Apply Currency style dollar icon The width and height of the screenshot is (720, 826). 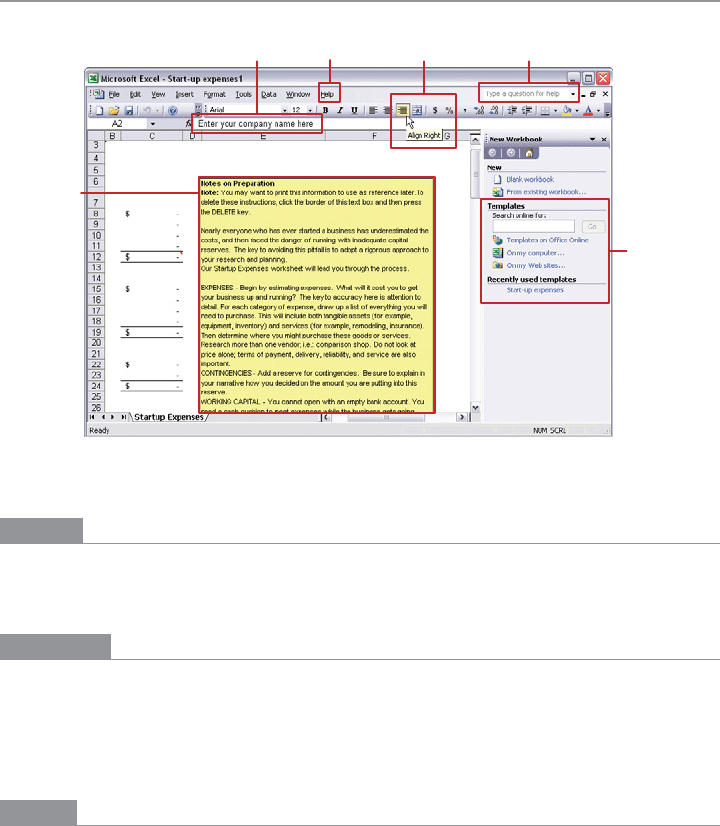(x=435, y=110)
